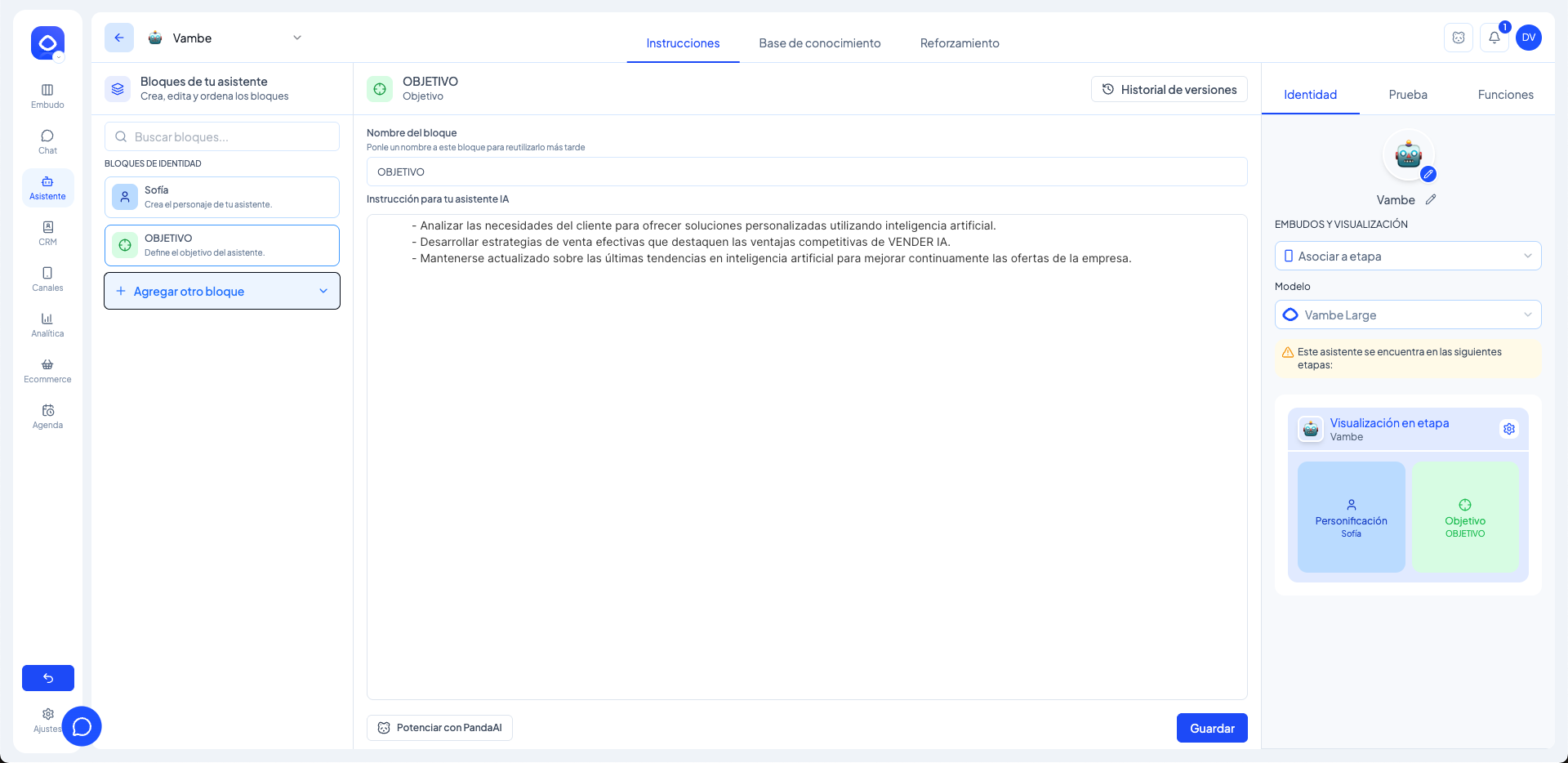
Task: Open Analítica in the sidebar
Action: pos(47,324)
